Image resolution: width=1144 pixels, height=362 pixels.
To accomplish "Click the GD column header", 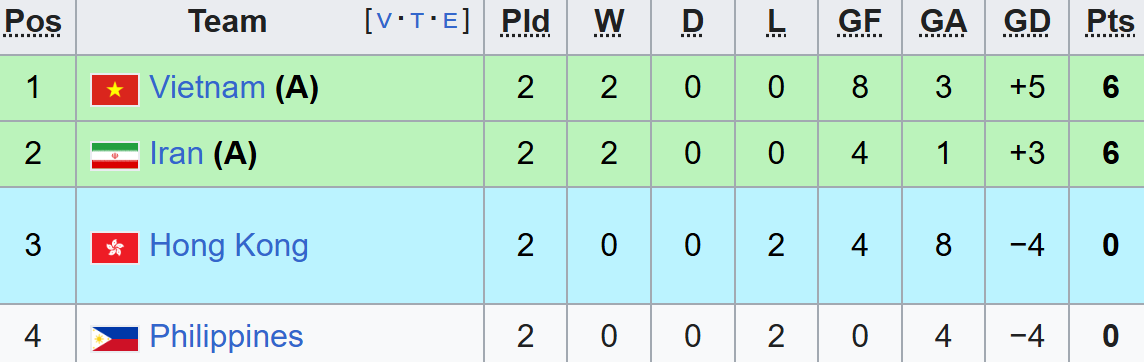I will pyautogui.click(x=1027, y=23).
